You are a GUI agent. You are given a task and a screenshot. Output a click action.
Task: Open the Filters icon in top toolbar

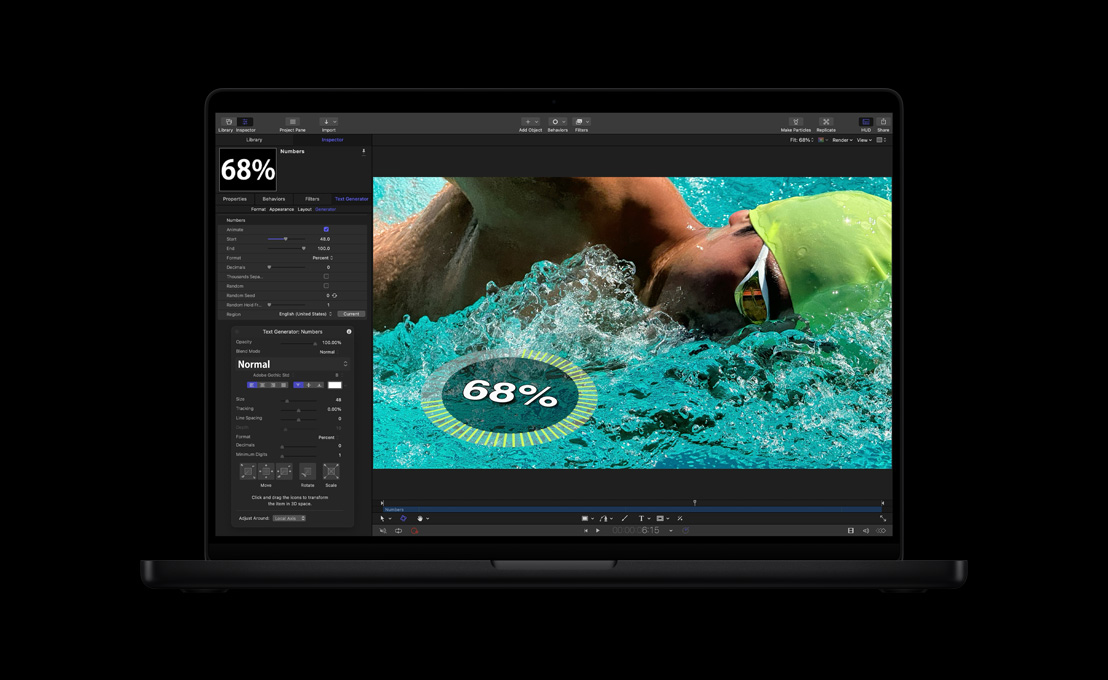(x=581, y=121)
